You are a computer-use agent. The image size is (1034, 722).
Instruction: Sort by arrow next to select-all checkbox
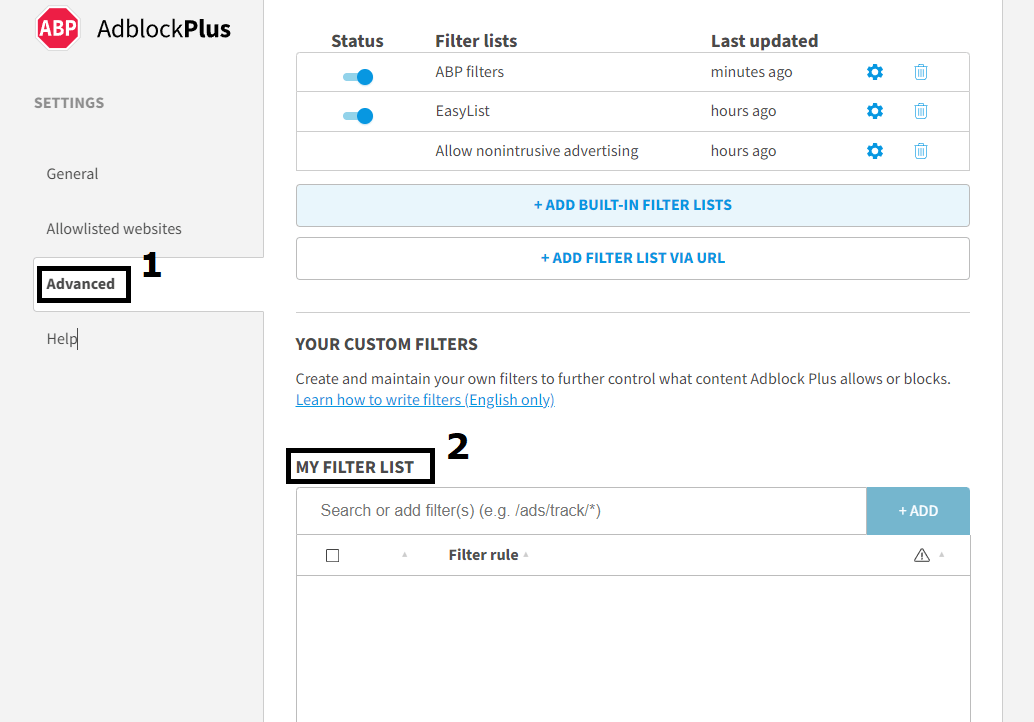click(x=404, y=555)
